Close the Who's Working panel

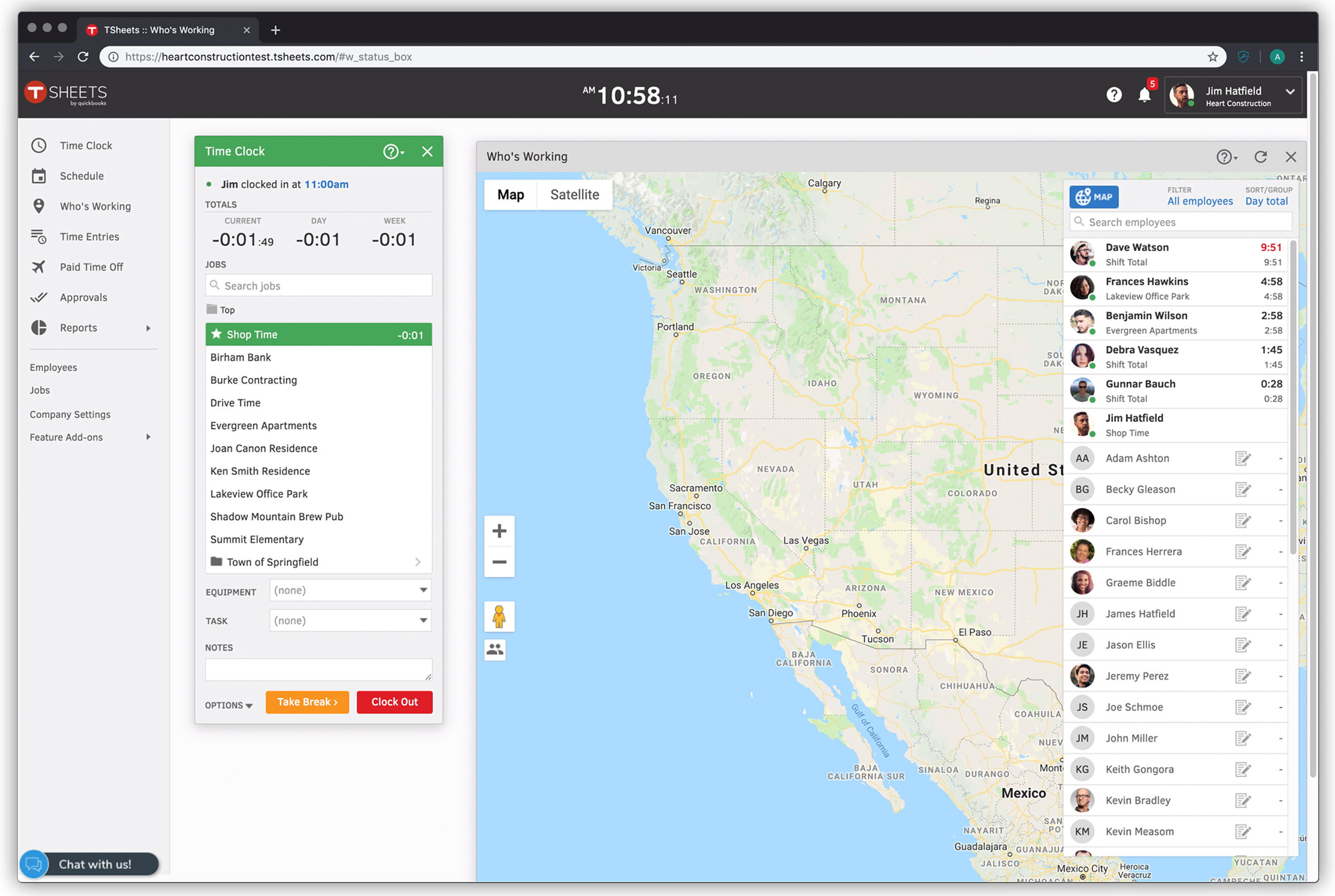click(x=1290, y=156)
